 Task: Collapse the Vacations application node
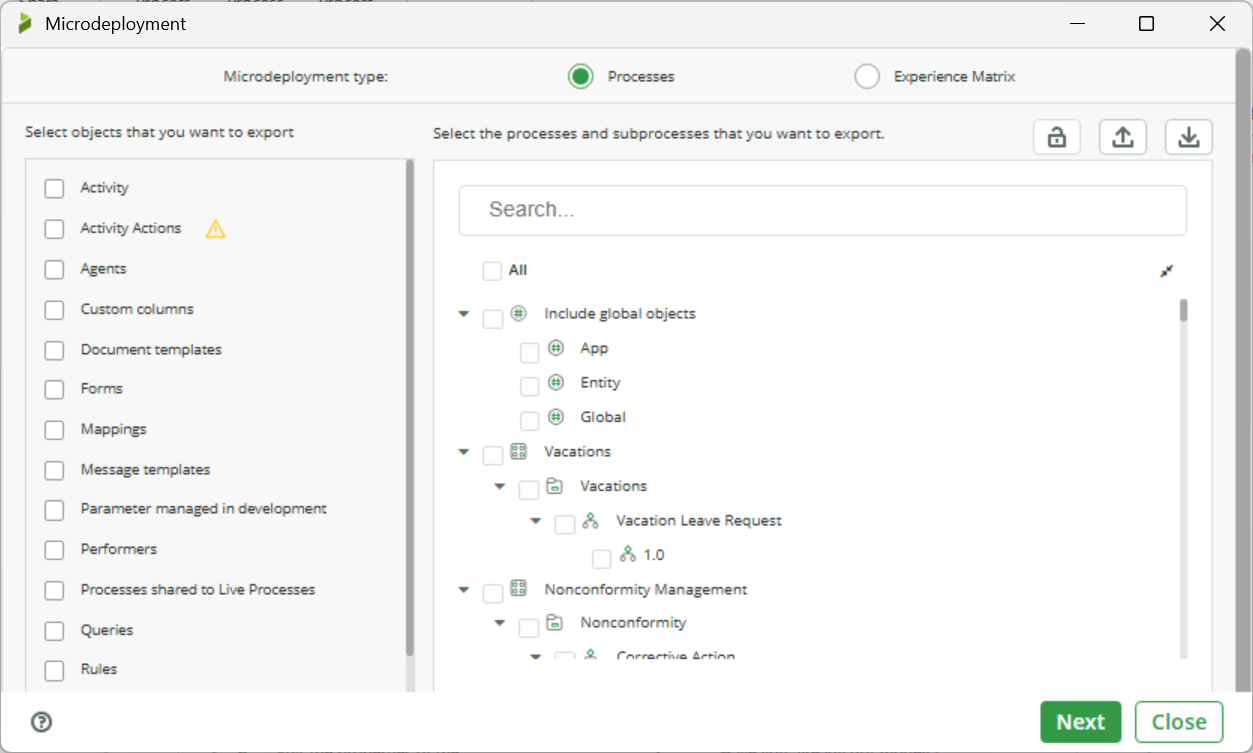[464, 452]
